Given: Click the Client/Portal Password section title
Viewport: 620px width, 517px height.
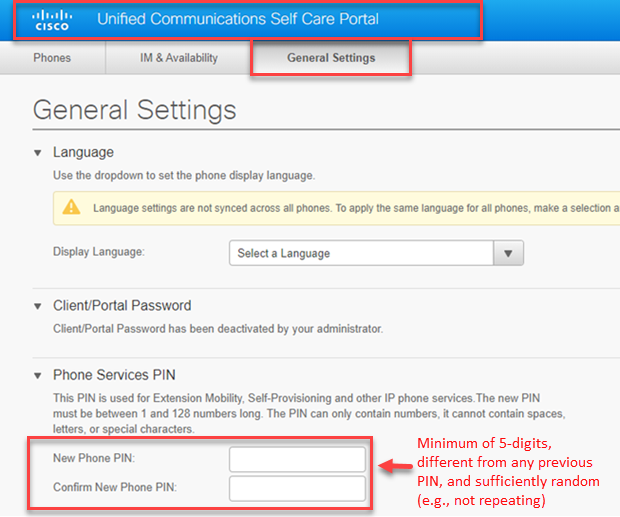Looking at the screenshot, I should (x=122, y=306).
